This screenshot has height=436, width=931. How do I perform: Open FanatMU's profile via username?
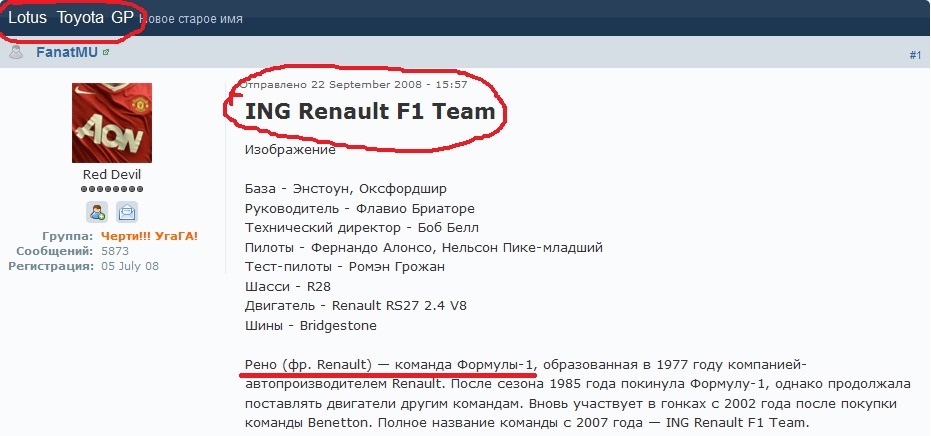(x=67, y=52)
